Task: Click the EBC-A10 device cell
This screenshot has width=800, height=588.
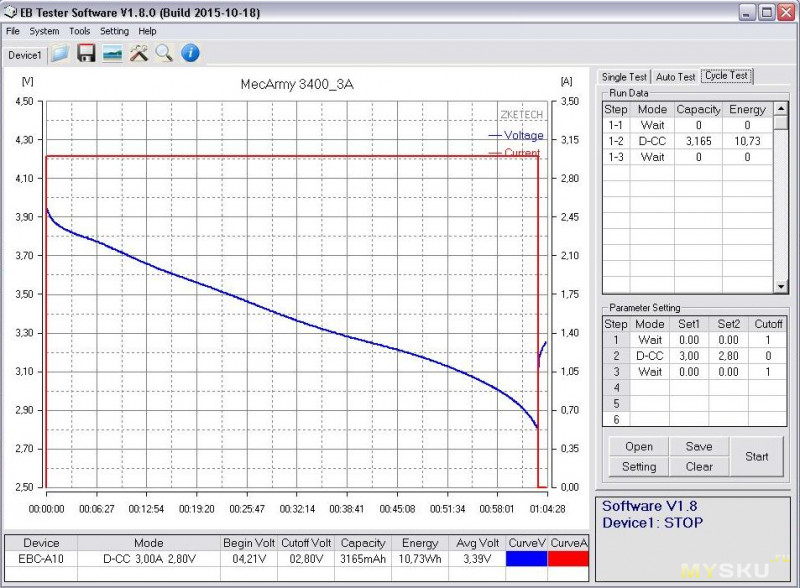Action: [x=41, y=559]
